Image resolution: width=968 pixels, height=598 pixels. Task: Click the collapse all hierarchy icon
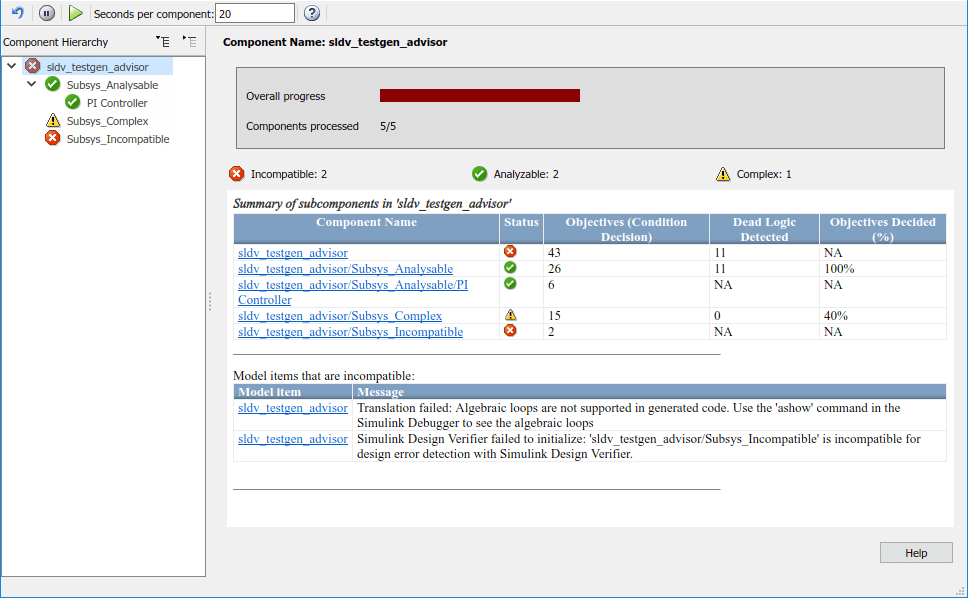pyautogui.click(x=190, y=41)
